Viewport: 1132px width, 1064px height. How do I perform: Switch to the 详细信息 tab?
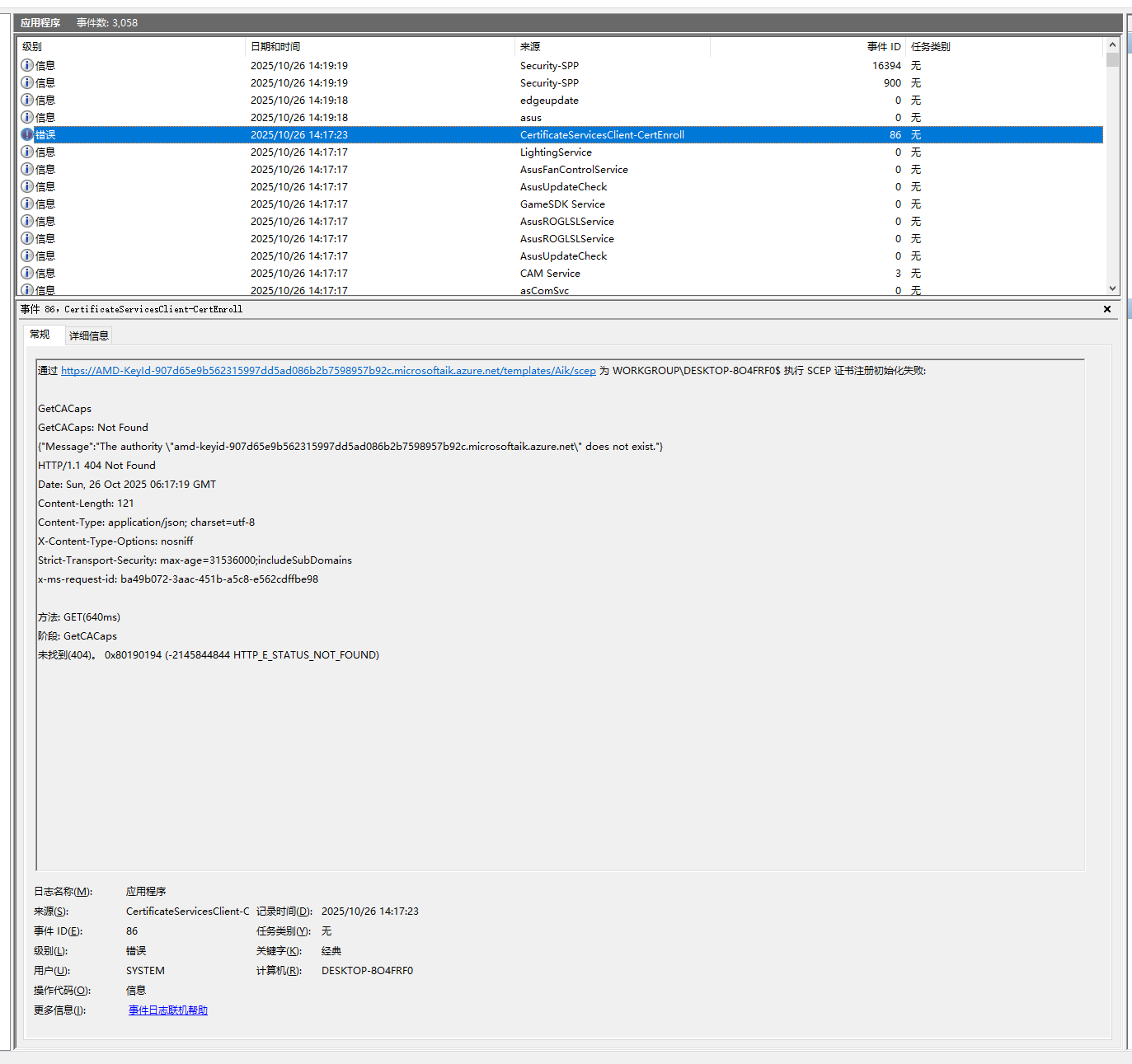click(x=89, y=335)
